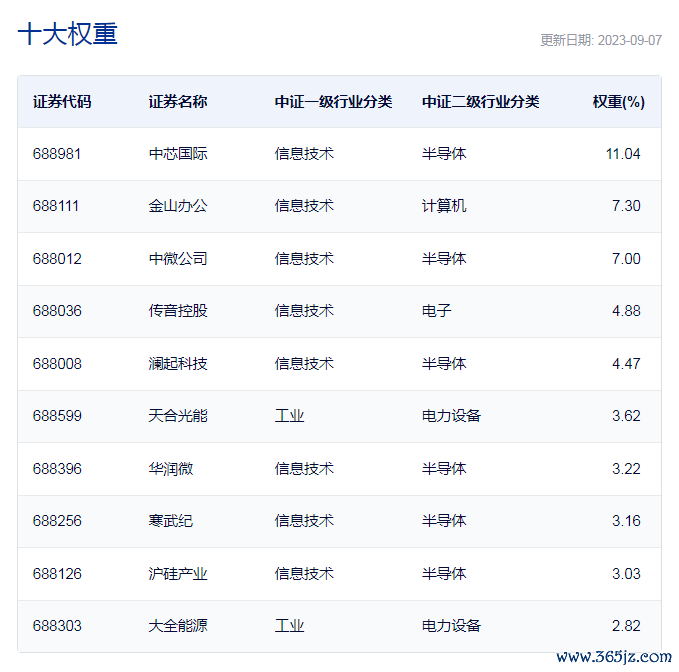Click 电力设备 in the 688599 row
The width and height of the screenshot is (679, 672).
coord(451,416)
